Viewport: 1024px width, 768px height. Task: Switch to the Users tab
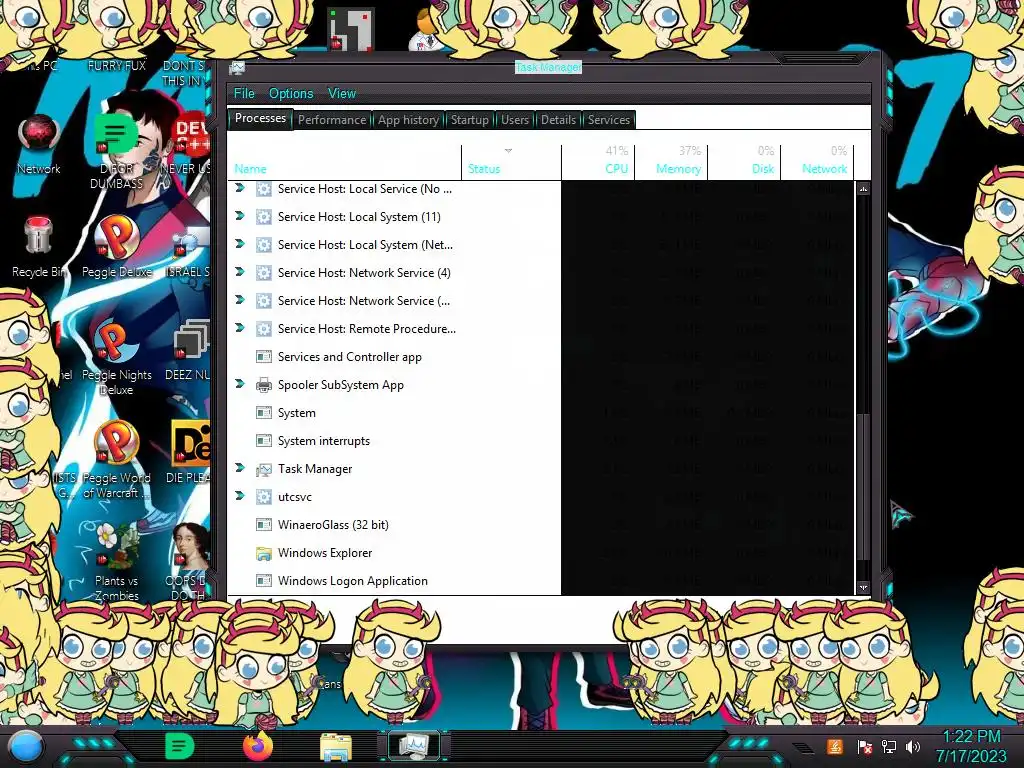[x=515, y=120]
